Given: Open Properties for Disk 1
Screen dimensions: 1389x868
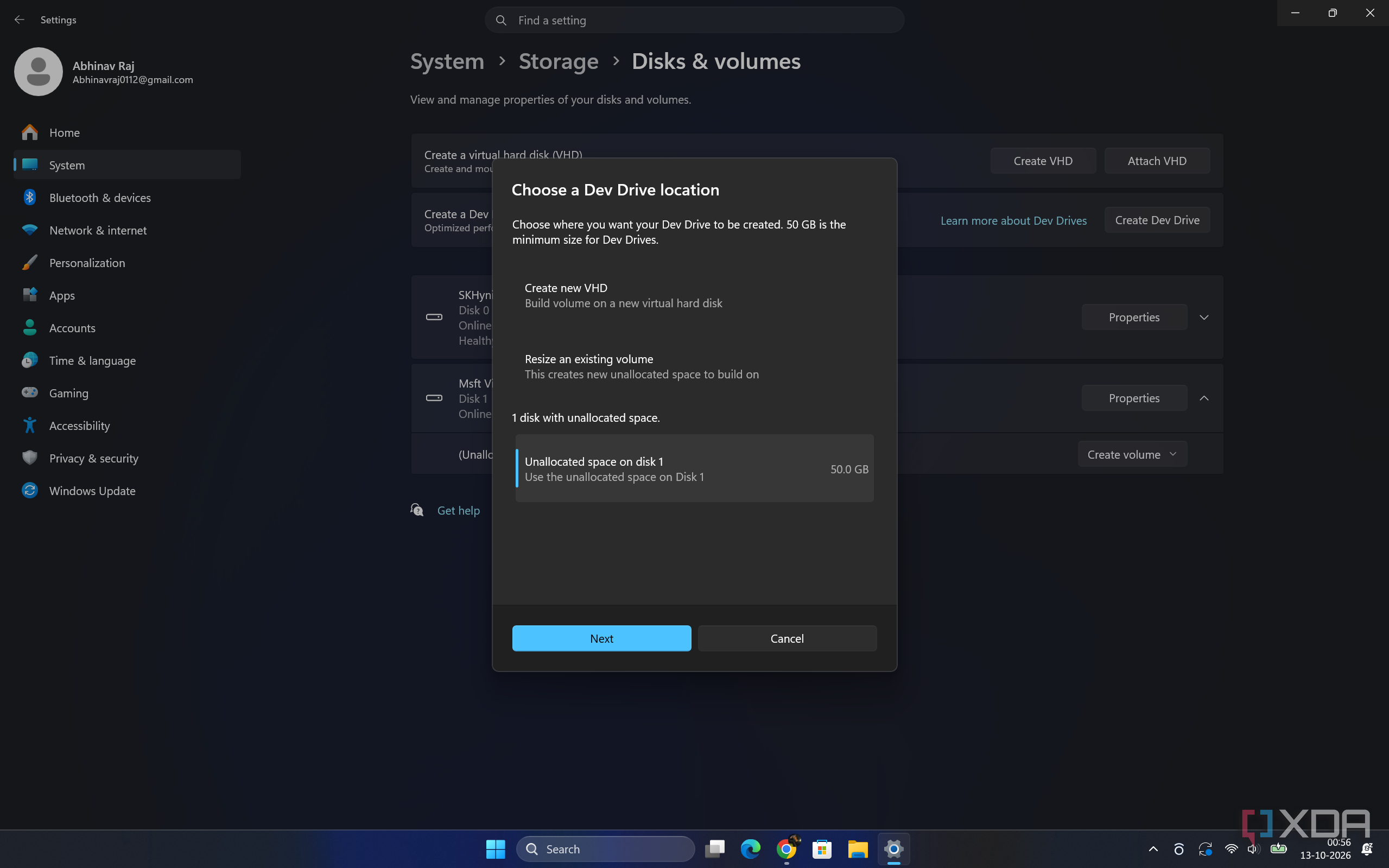Looking at the screenshot, I should [1134, 398].
